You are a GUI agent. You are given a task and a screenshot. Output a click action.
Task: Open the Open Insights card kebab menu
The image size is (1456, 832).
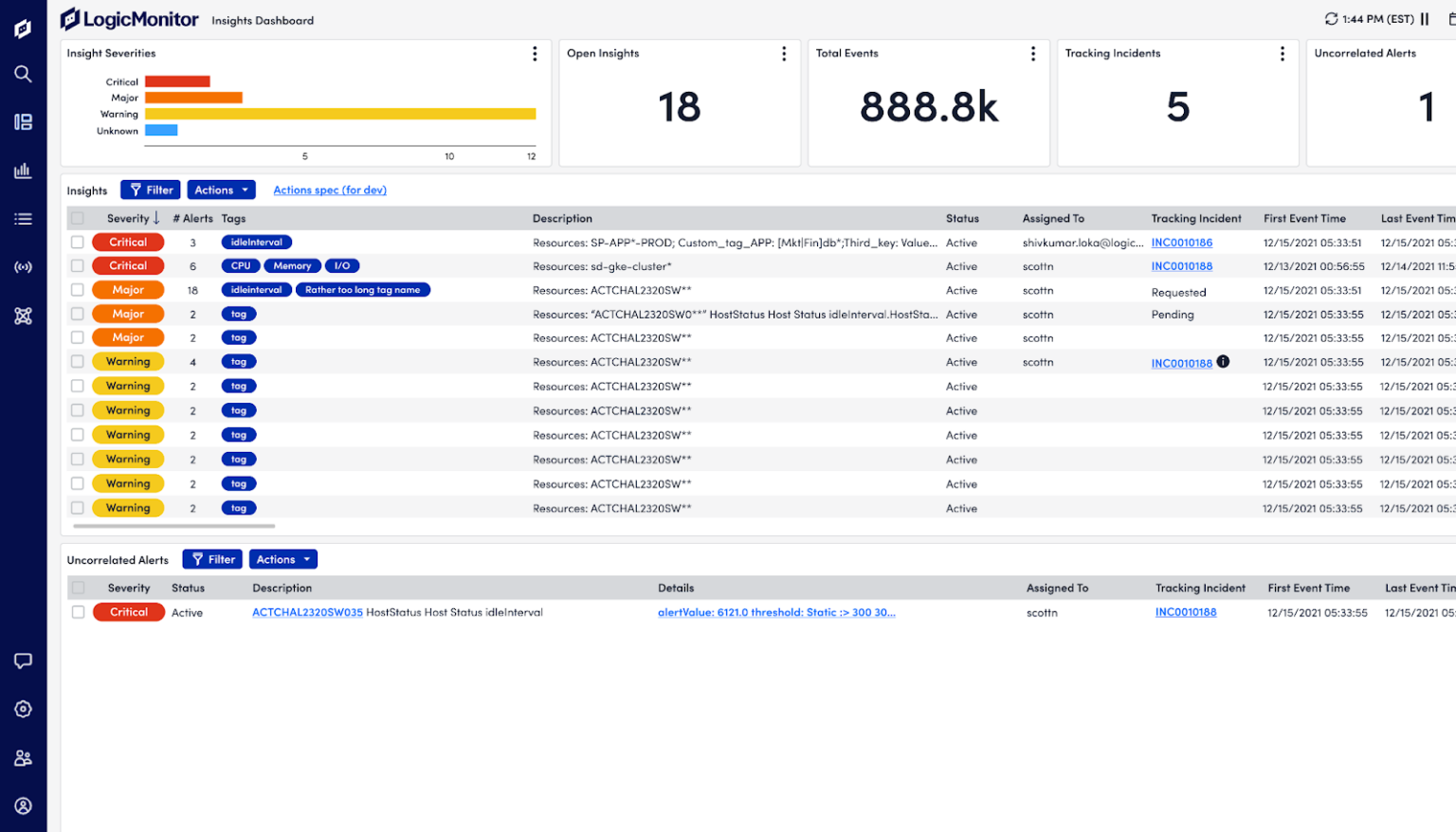784,54
